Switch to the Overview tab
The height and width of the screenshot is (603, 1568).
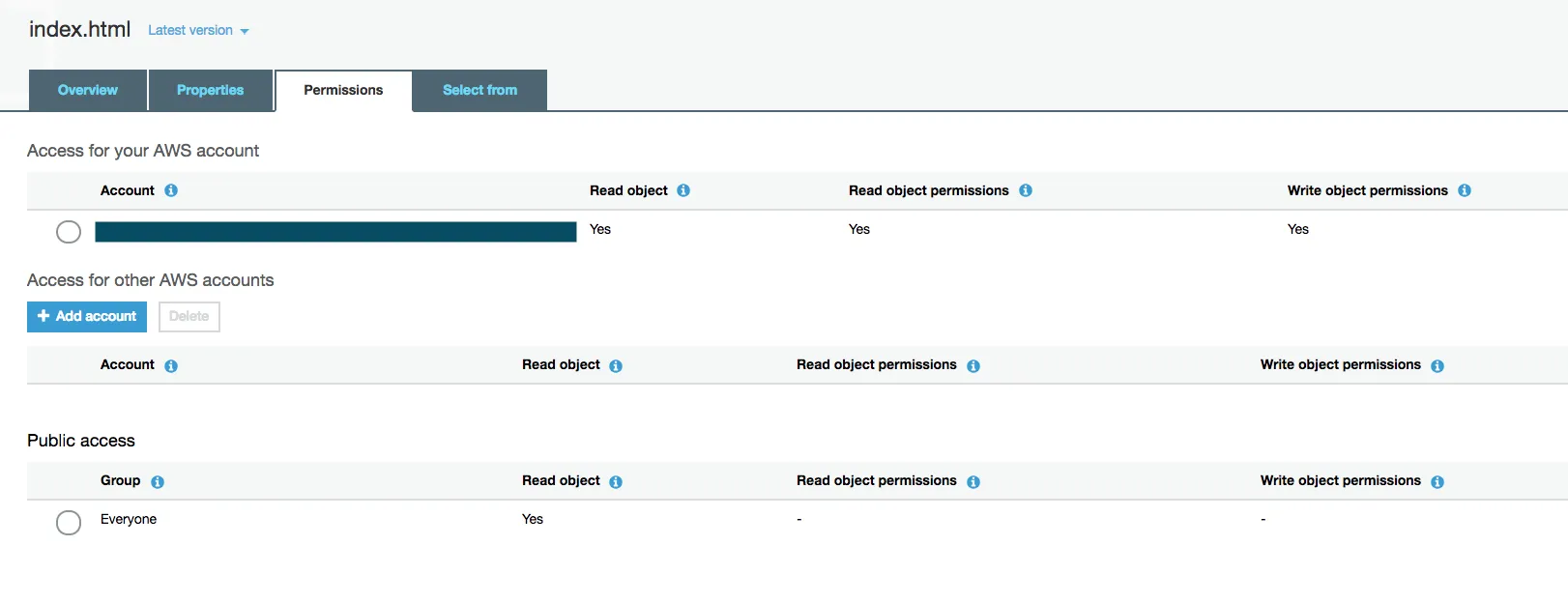pos(88,91)
